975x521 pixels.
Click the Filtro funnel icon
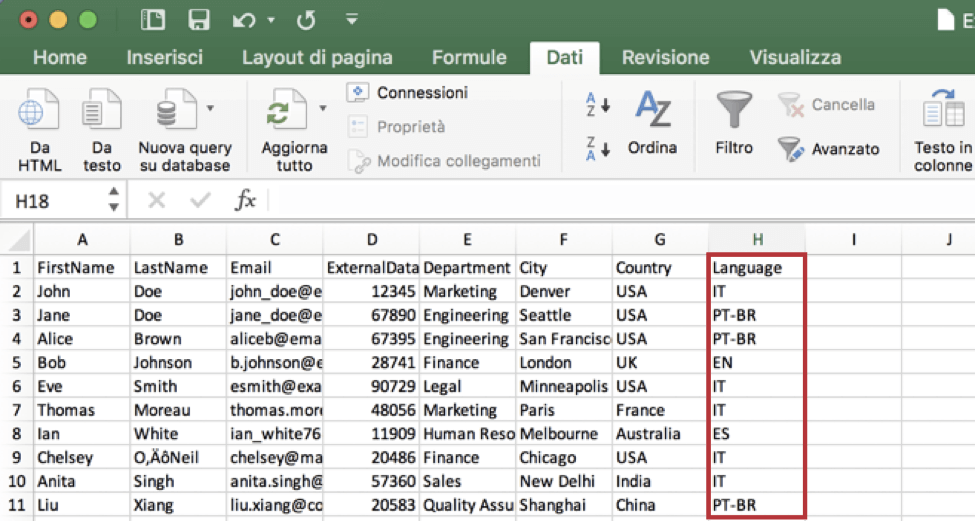point(734,110)
